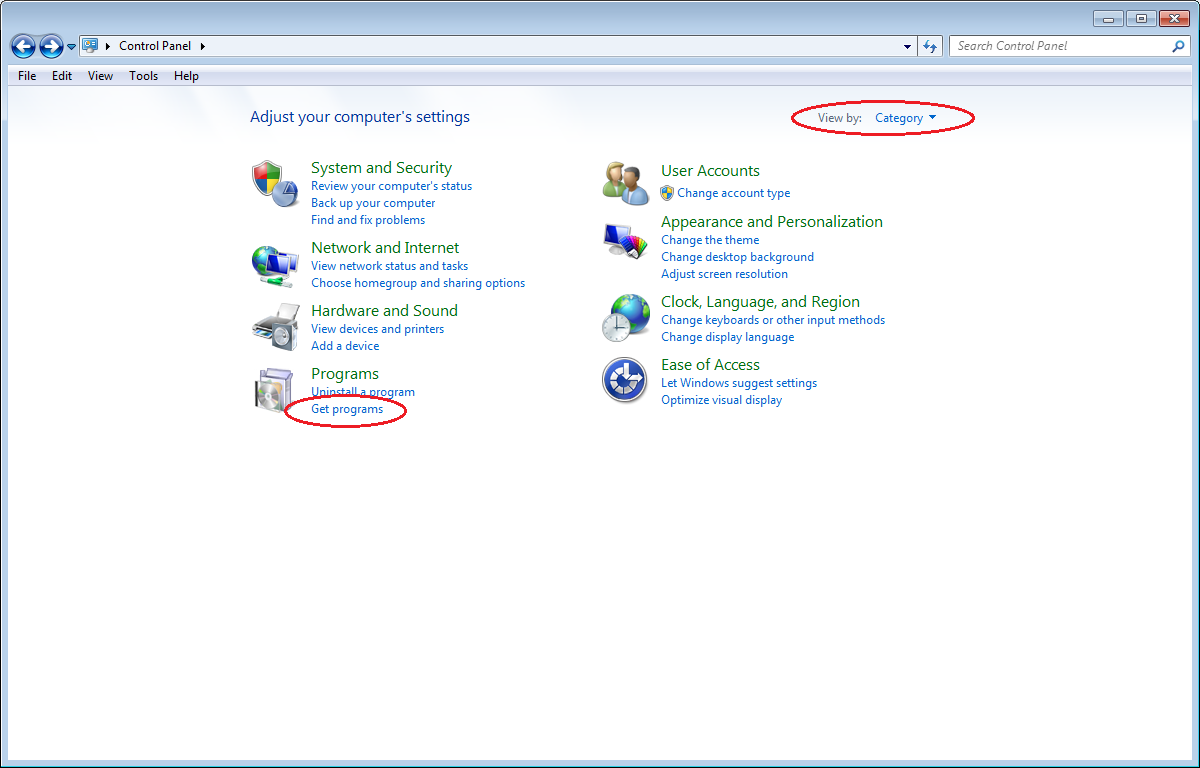
Task: Click the refresh button beside address bar
Action: coord(931,46)
